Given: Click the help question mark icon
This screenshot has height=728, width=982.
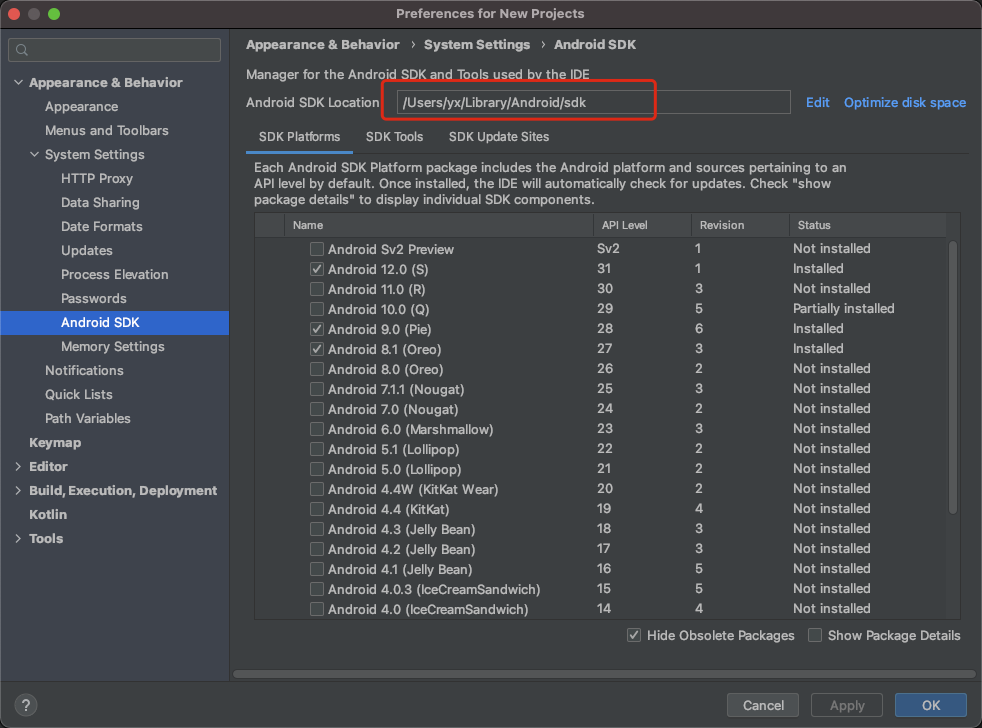Looking at the screenshot, I should tap(25, 705).
